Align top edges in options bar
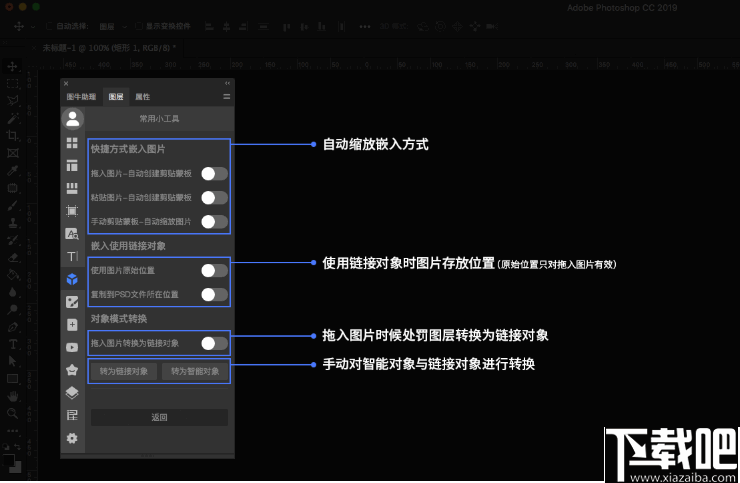The width and height of the screenshot is (740, 483). click(286, 26)
